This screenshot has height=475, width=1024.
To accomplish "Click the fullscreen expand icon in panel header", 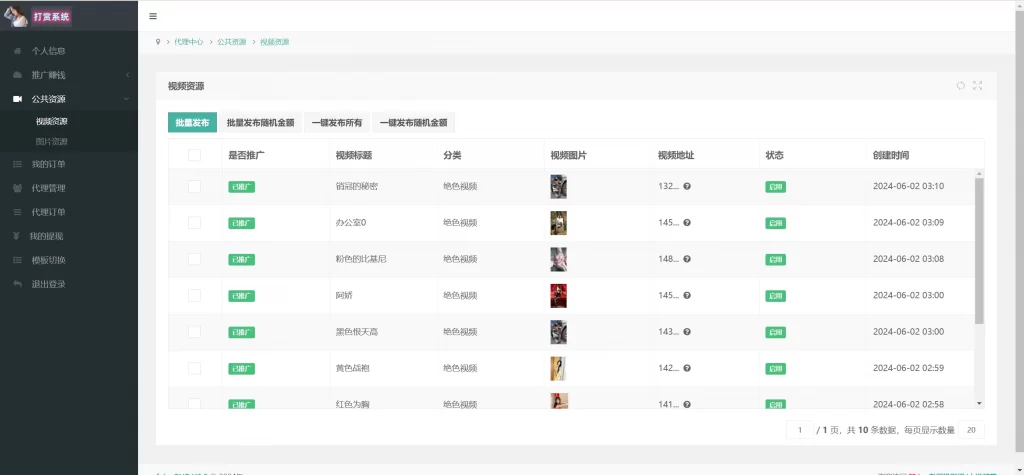I will click(x=978, y=86).
